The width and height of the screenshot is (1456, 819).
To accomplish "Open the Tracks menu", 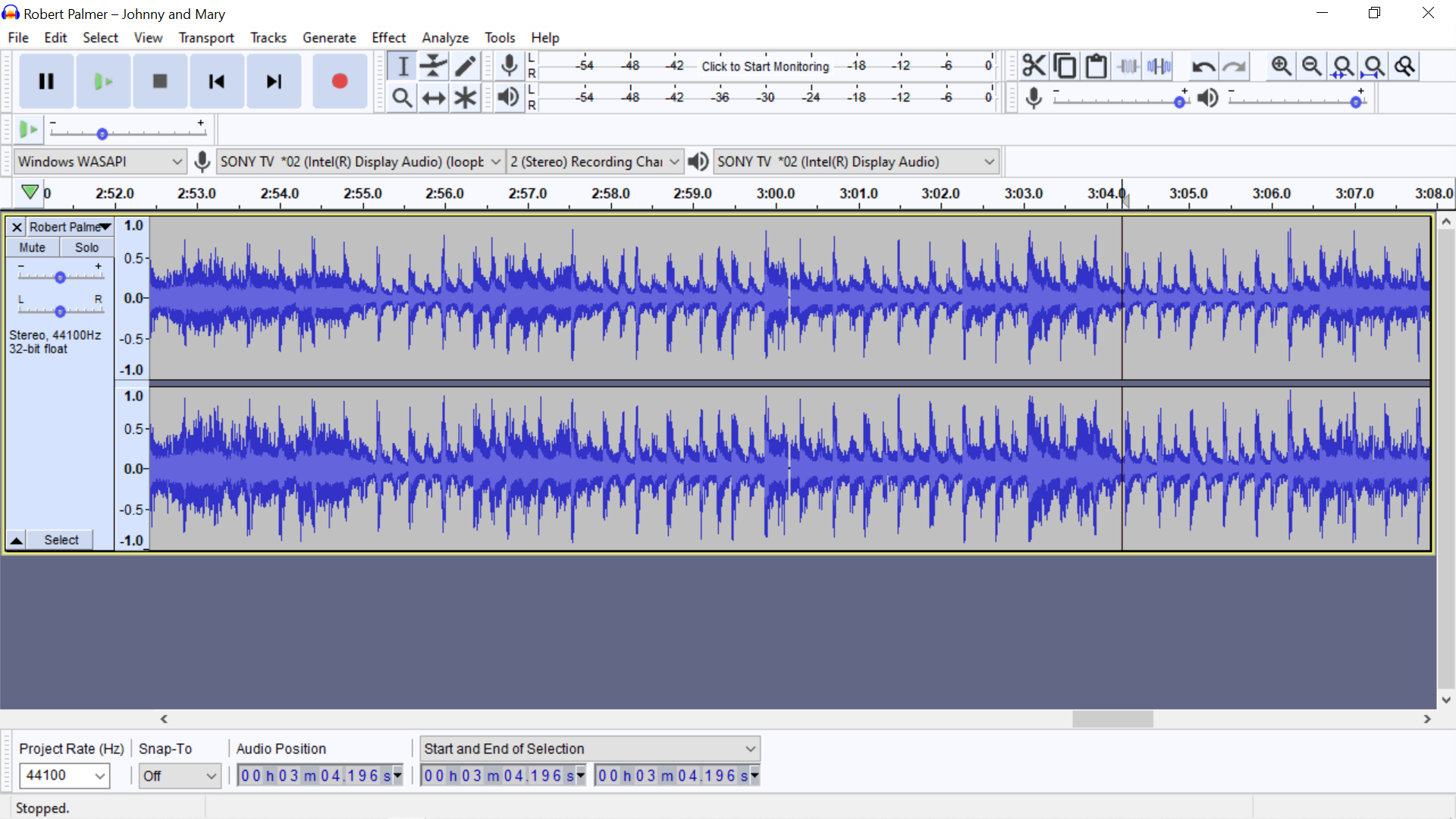I will 268,38.
